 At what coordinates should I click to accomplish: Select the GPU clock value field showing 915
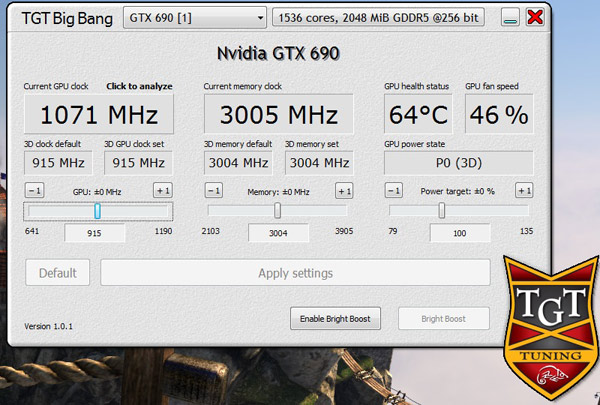coord(95,233)
